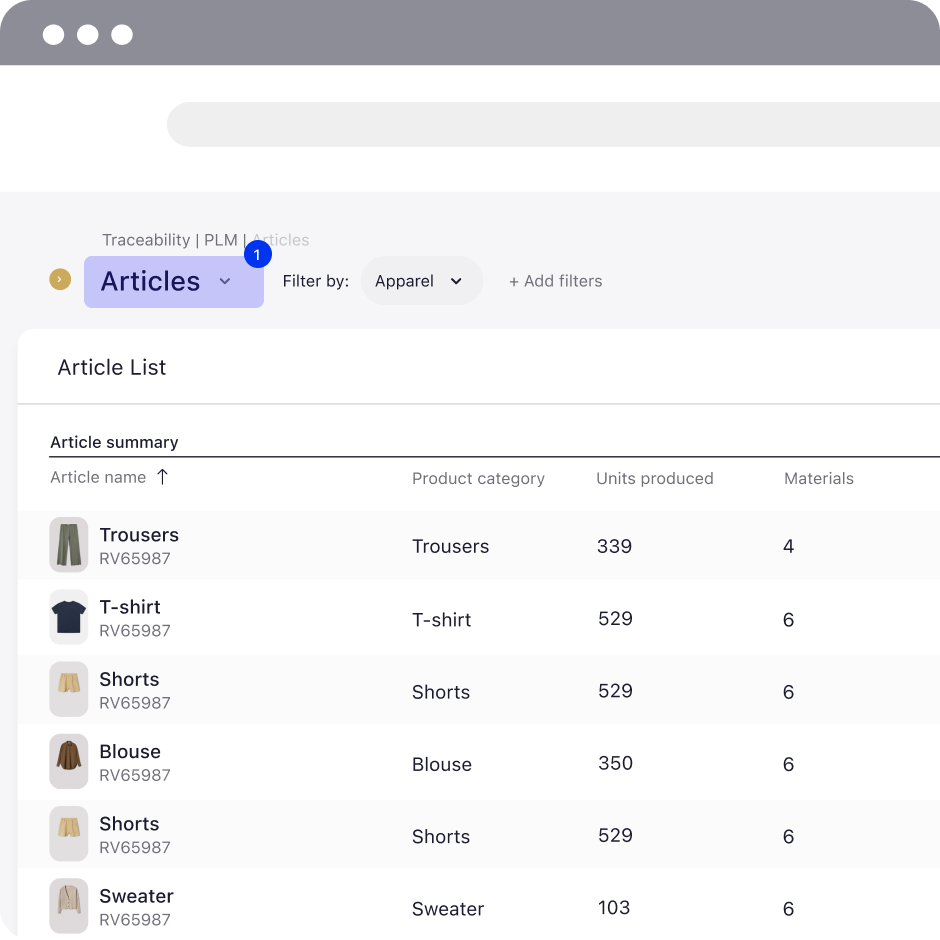The image size is (940, 940).
Task: Click the T-shirt product category cell
Action: pyautogui.click(x=442, y=620)
